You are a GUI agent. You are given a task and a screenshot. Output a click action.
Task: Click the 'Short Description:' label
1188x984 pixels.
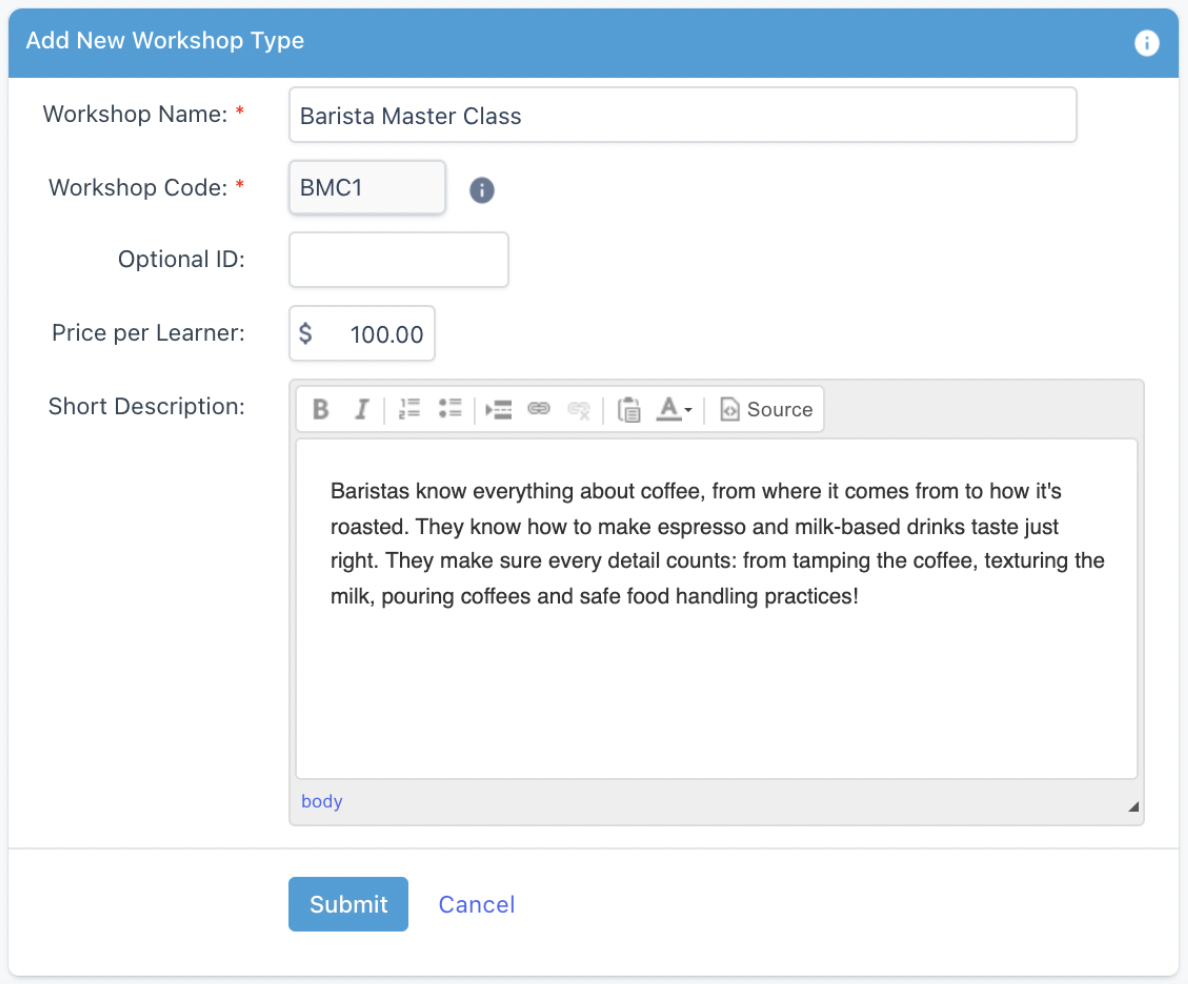pos(146,407)
